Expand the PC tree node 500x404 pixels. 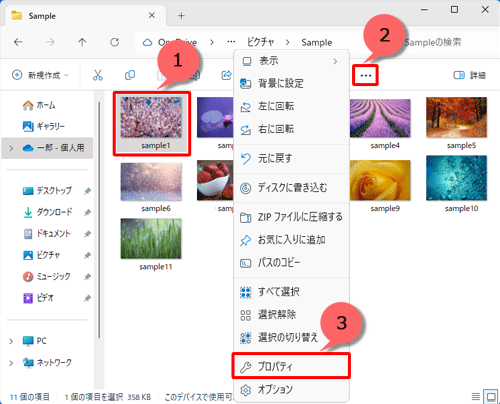pyautogui.click(x=11, y=341)
